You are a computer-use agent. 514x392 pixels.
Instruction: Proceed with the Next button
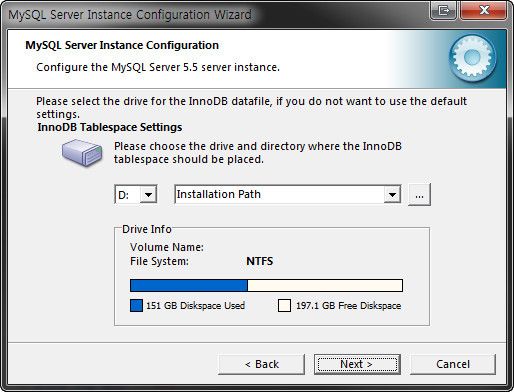(x=357, y=364)
